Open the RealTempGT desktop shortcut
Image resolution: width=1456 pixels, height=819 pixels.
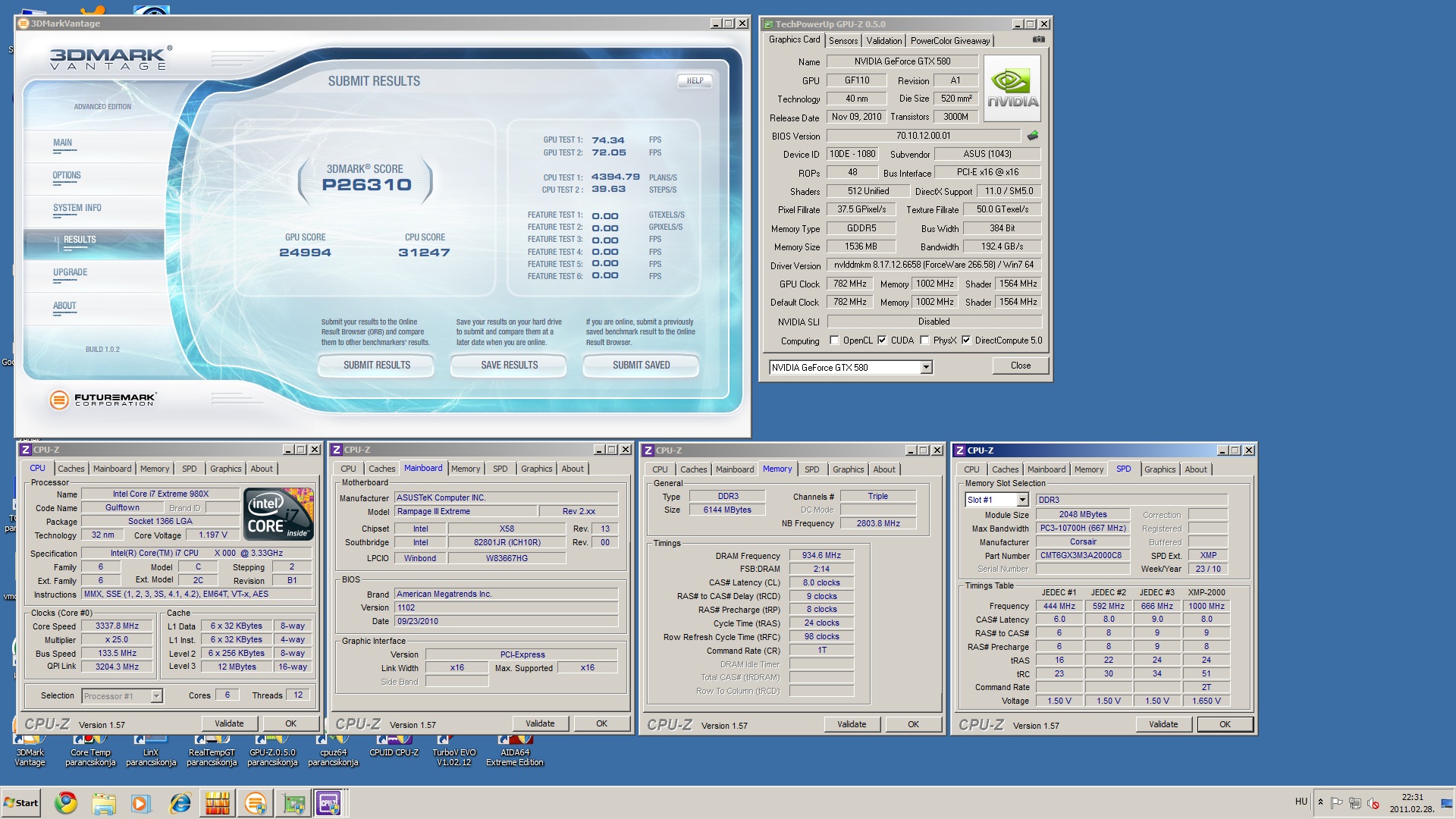pyautogui.click(x=212, y=751)
